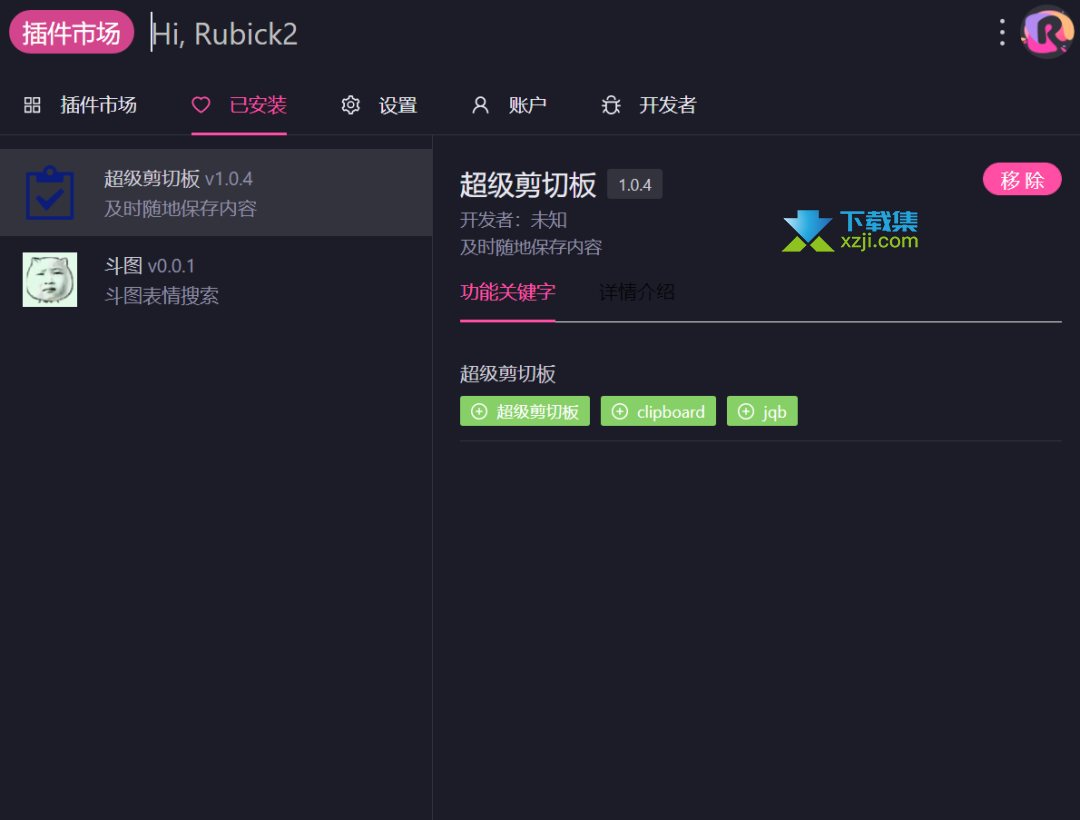The image size is (1080, 820).
Task: Select the 功能关键字 tab
Action: point(507,292)
